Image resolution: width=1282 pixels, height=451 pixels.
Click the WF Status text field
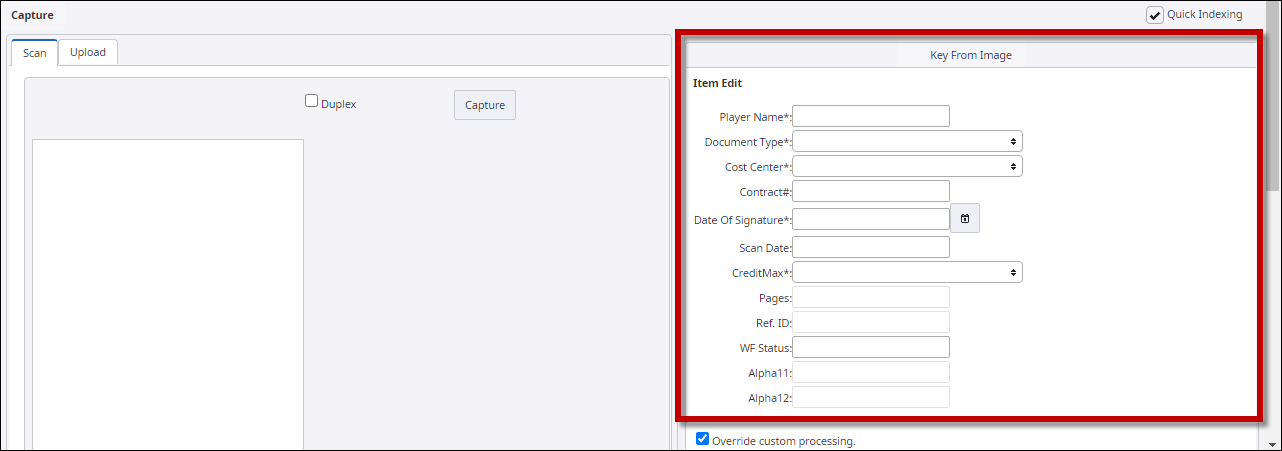871,347
